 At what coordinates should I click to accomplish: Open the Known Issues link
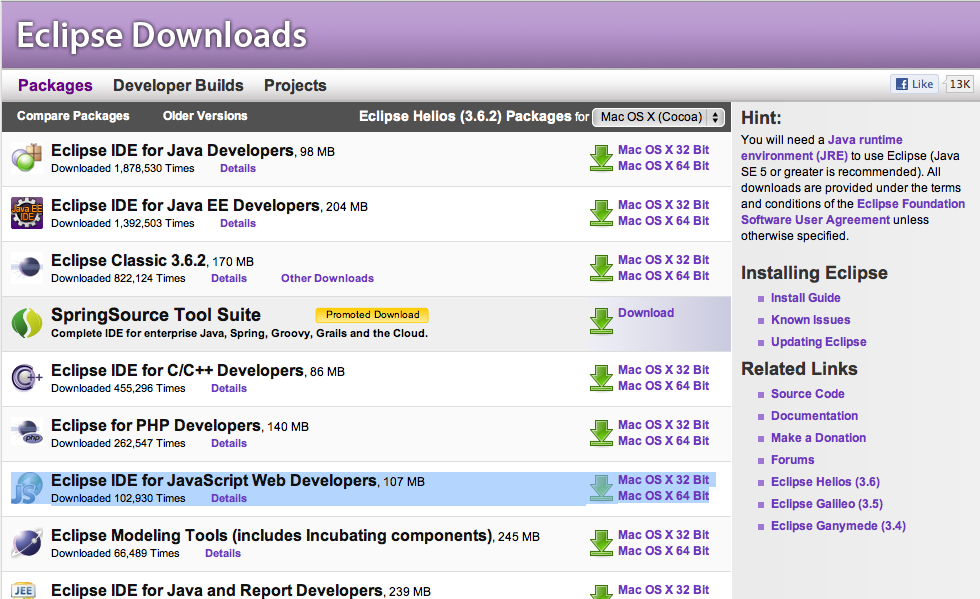(x=810, y=320)
